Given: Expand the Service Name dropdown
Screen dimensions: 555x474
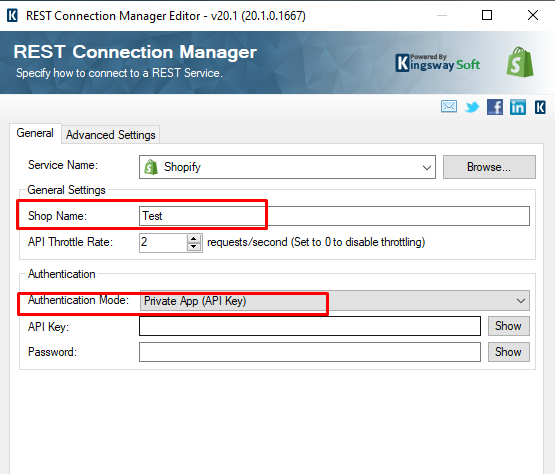Looking at the screenshot, I should [427, 167].
